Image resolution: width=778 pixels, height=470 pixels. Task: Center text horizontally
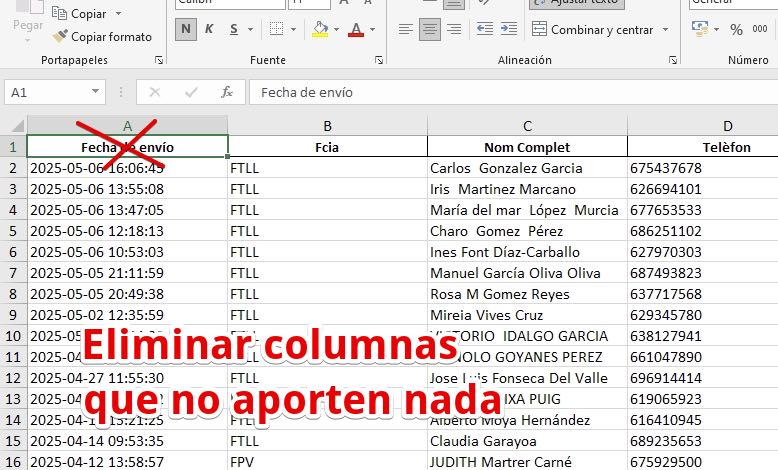coord(430,29)
